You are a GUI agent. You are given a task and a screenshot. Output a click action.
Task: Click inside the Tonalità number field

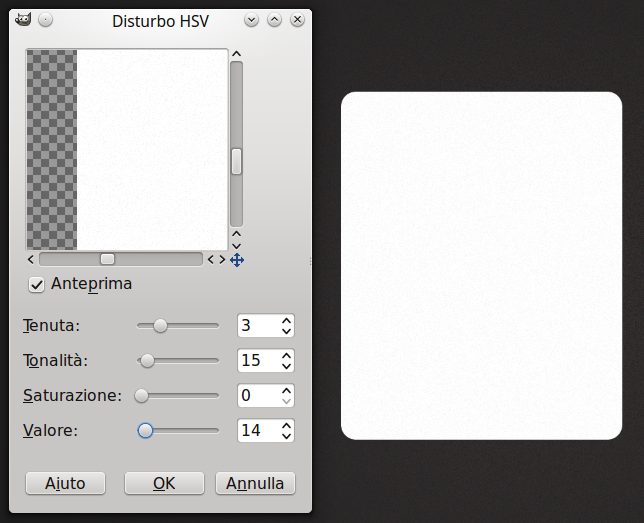tap(259, 361)
